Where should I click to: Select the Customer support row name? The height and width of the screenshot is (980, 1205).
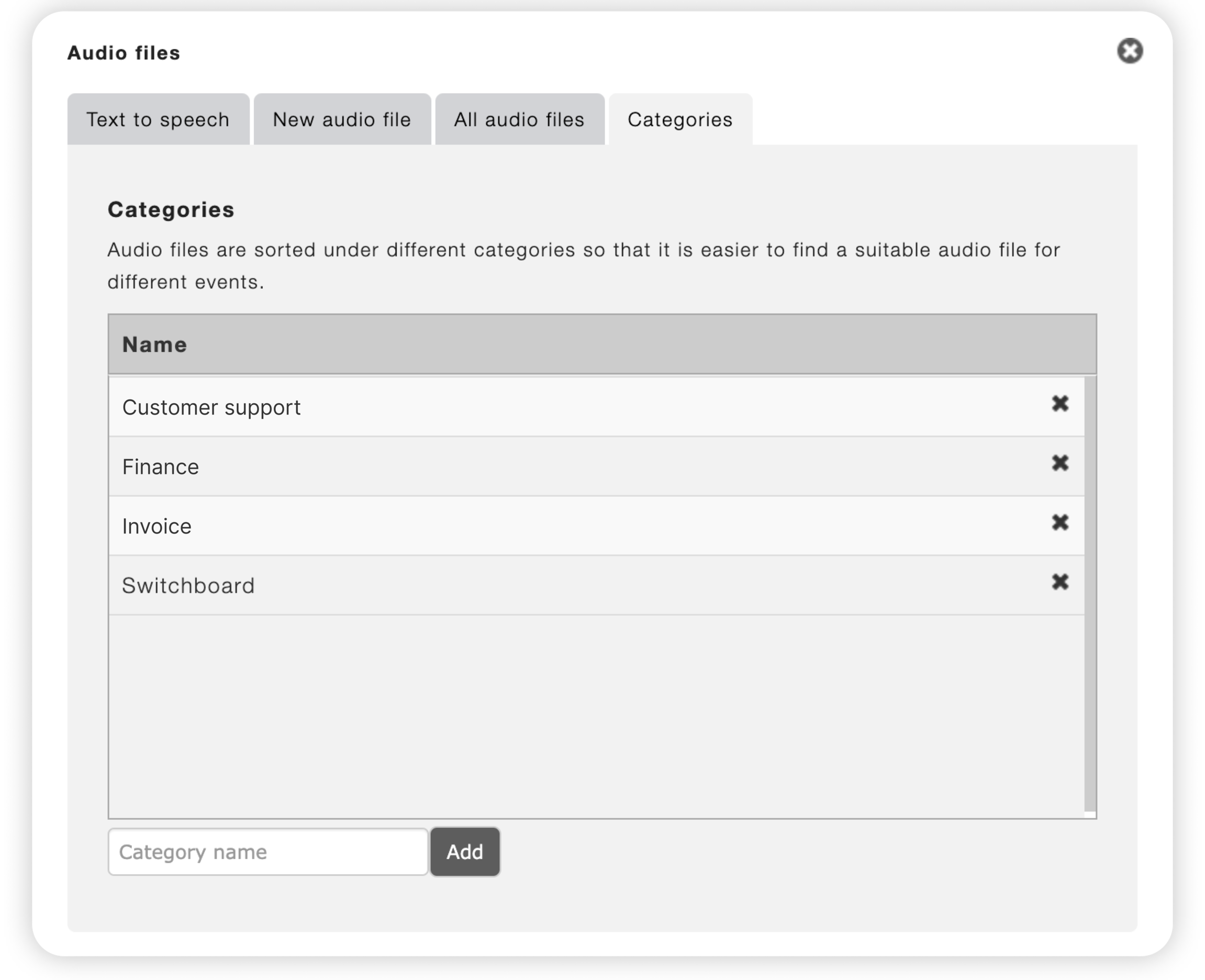point(211,408)
